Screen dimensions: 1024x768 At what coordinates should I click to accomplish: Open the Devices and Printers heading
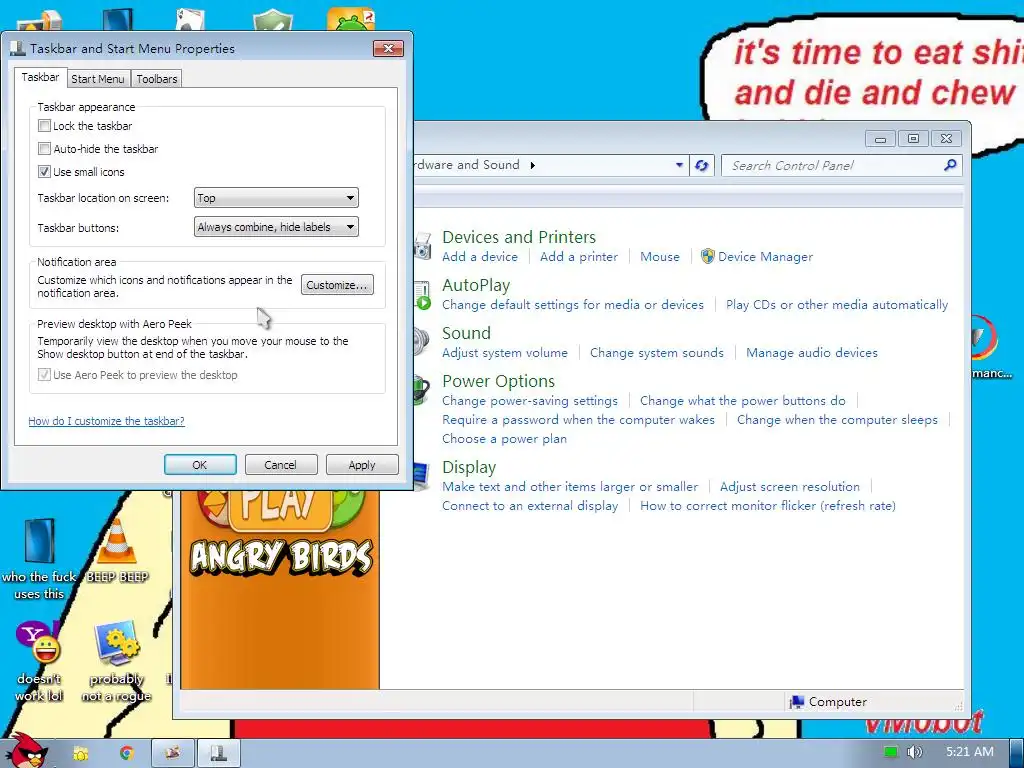coord(519,237)
